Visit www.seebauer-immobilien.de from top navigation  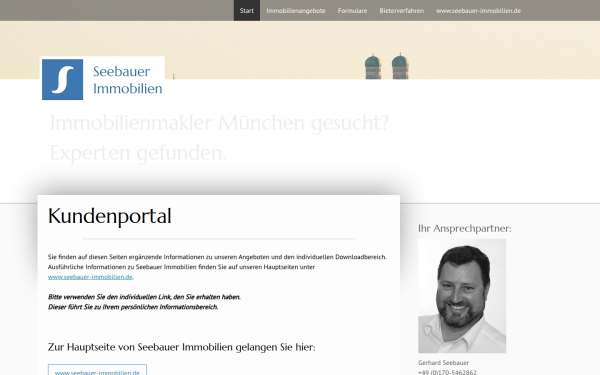(478, 11)
